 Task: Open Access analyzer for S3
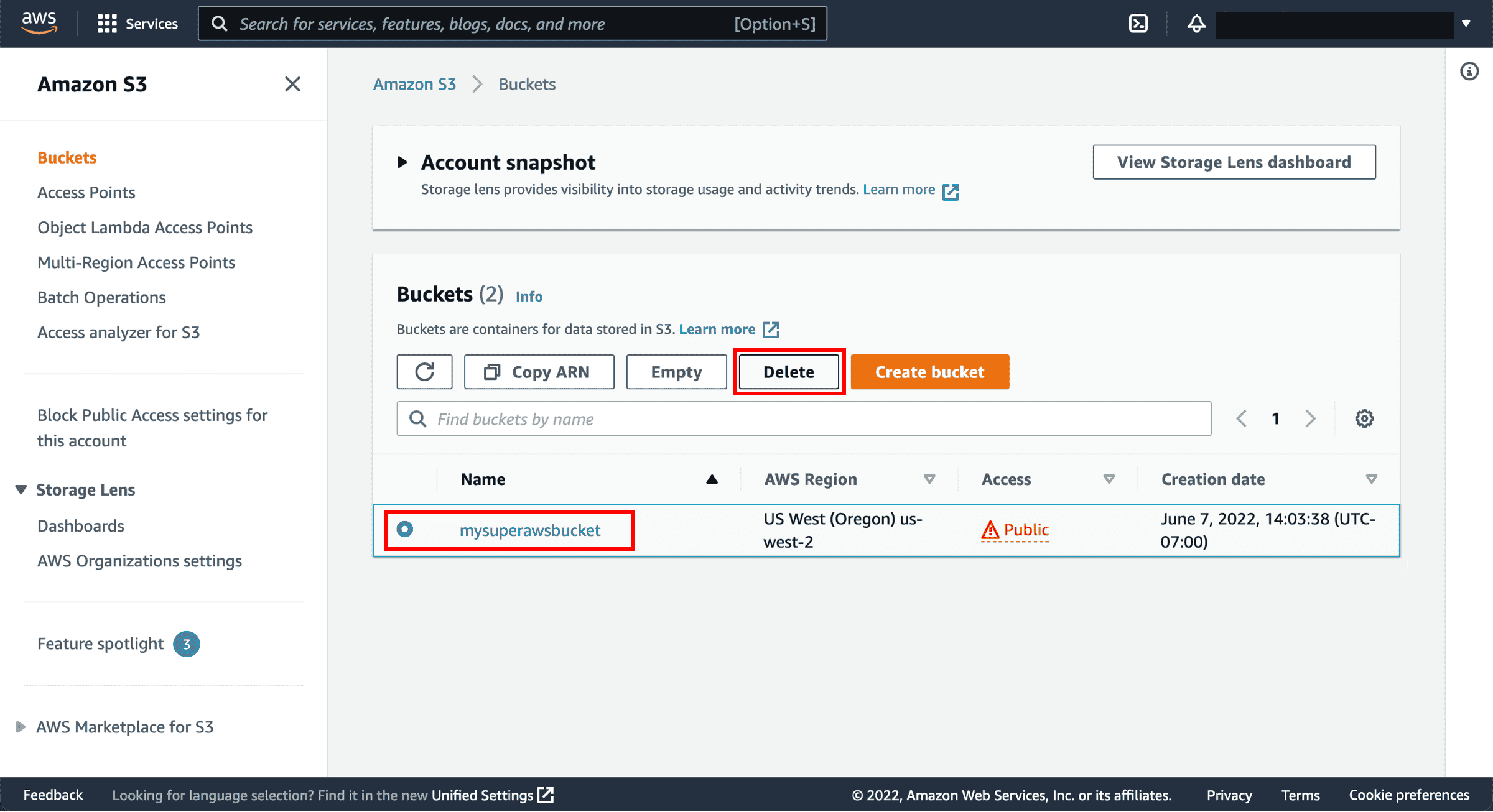coord(119,333)
